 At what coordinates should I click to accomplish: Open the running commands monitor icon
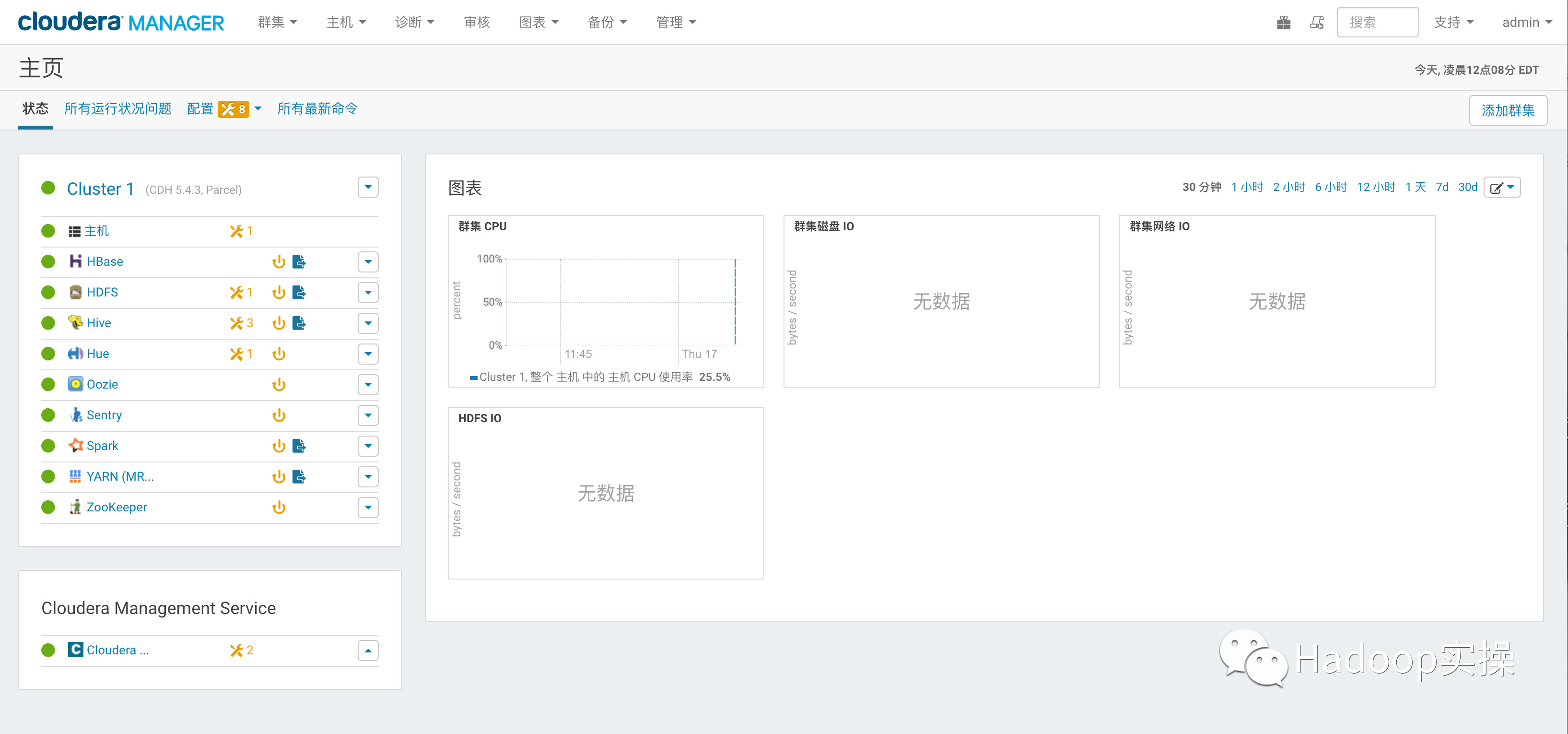[x=1317, y=23]
